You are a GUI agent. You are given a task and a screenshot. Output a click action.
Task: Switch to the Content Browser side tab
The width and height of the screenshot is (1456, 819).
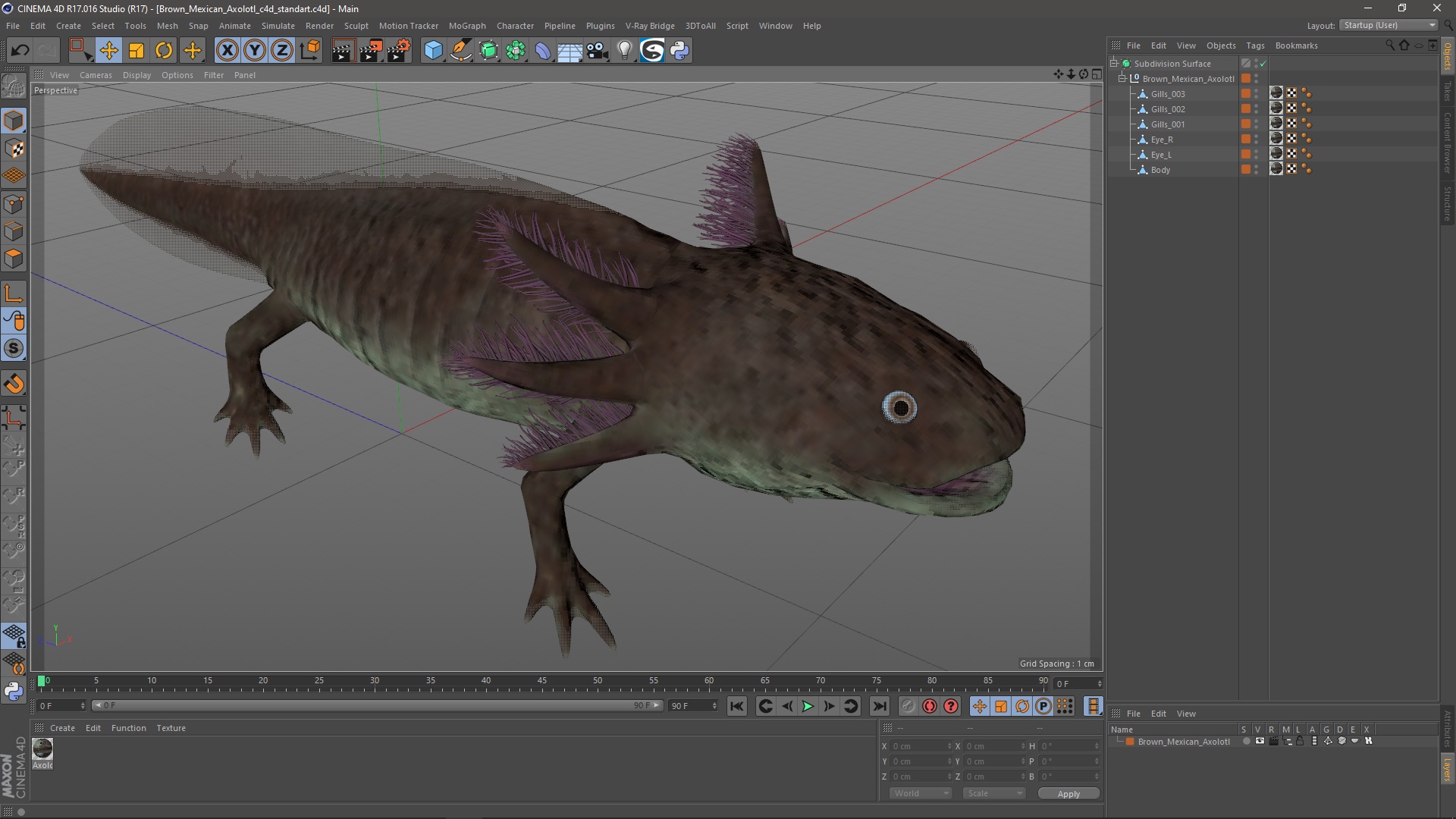pos(1448,143)
